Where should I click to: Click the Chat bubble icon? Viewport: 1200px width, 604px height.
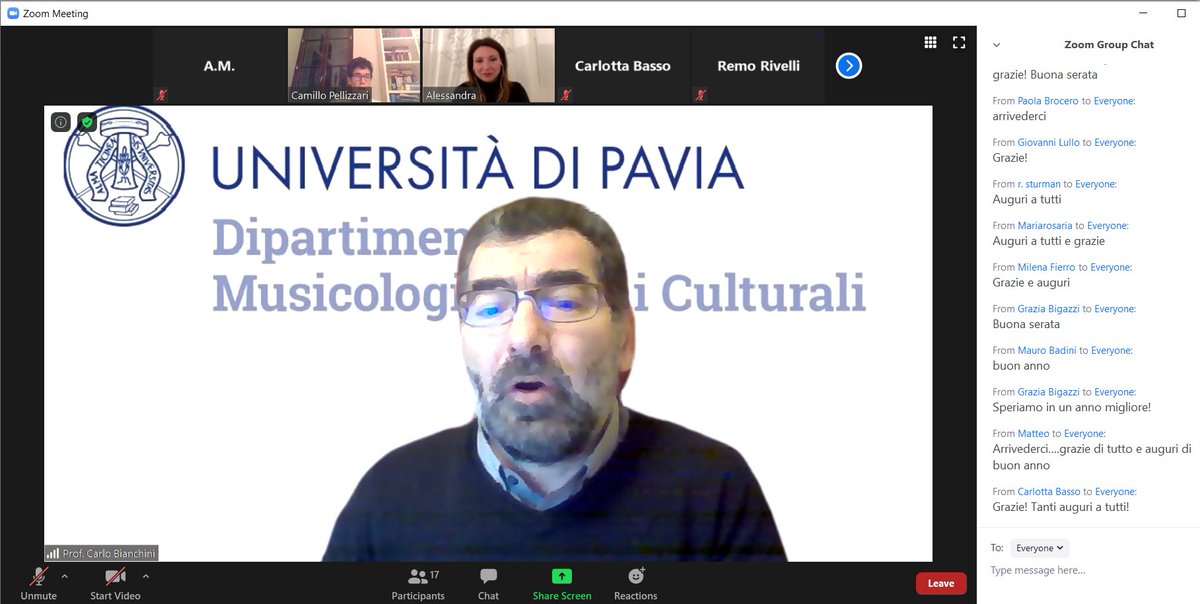coord(488,577)
